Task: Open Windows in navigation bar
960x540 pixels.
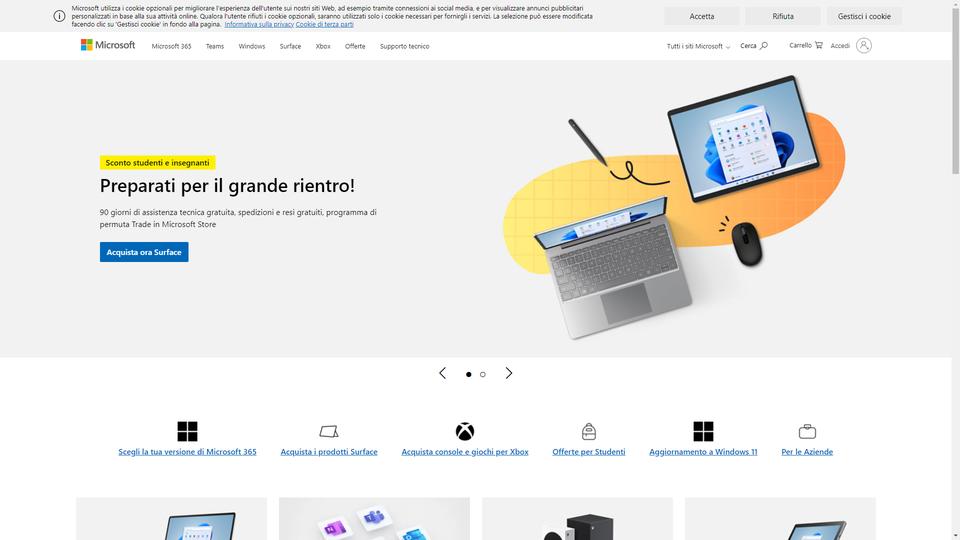Action: click(x=252, y=46)
